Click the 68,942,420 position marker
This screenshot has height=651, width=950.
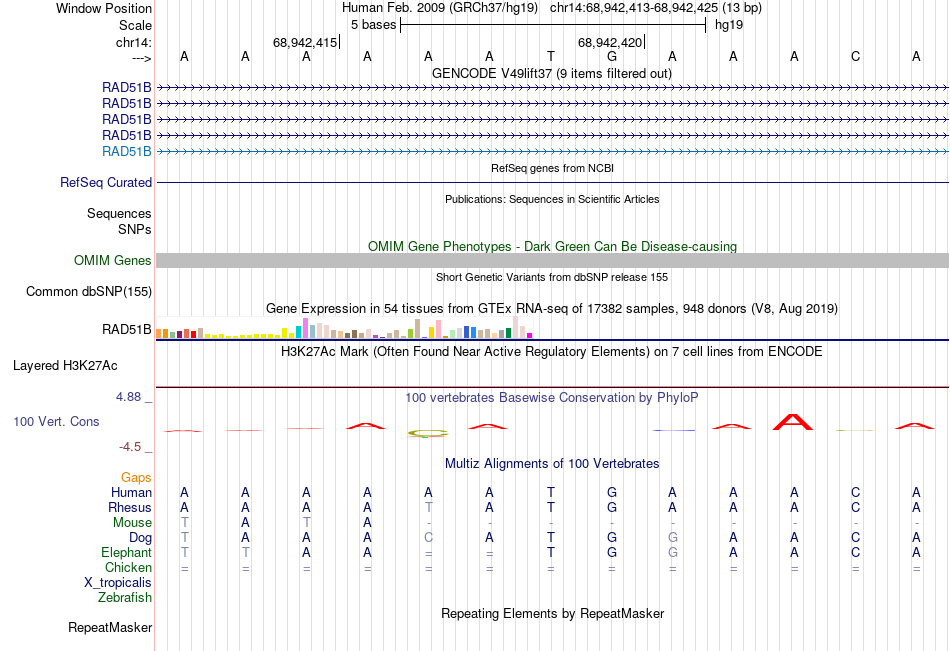(x=610, y=42)
